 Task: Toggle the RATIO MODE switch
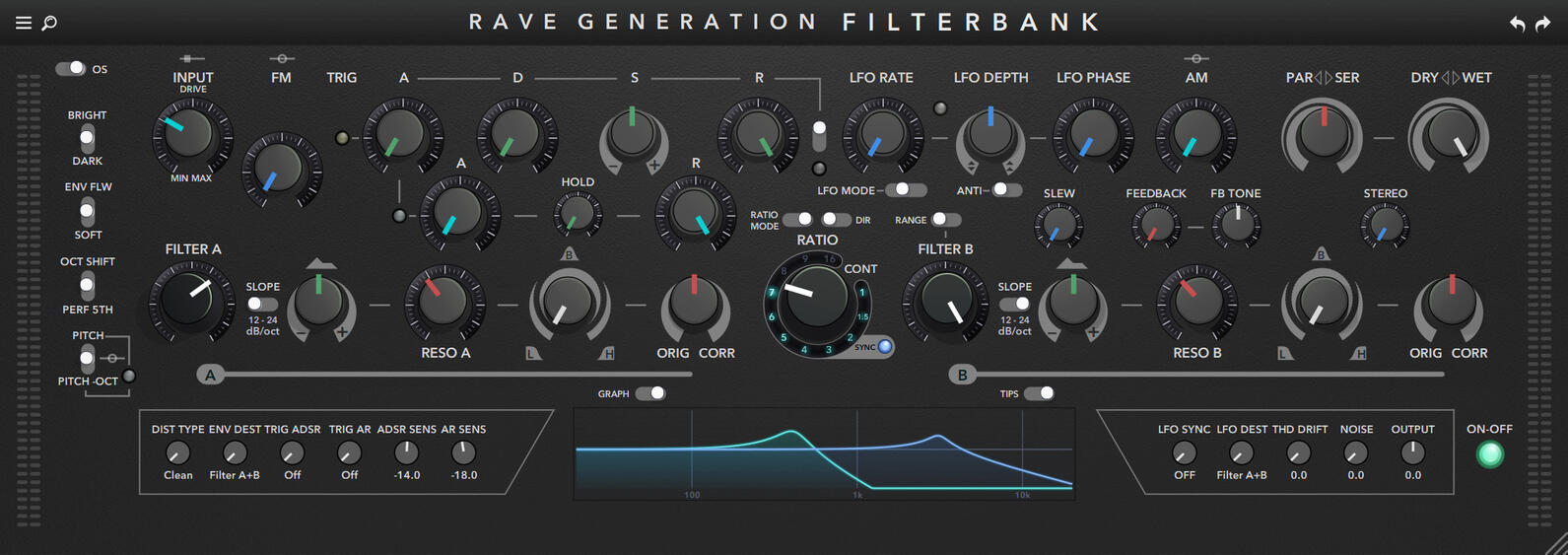click(798, 219)
